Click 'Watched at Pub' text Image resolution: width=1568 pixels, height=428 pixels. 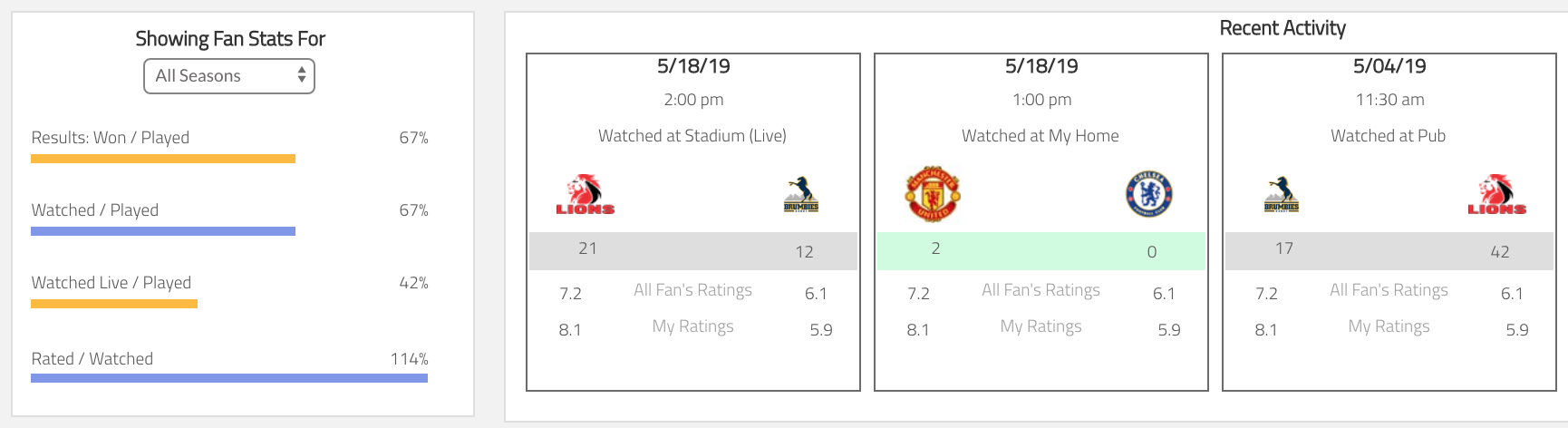coord(1388,136)
